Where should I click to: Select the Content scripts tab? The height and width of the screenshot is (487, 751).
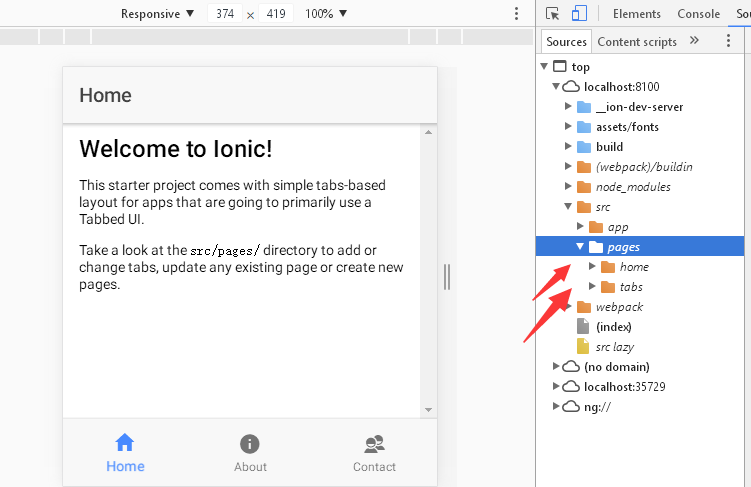[637, 42]
